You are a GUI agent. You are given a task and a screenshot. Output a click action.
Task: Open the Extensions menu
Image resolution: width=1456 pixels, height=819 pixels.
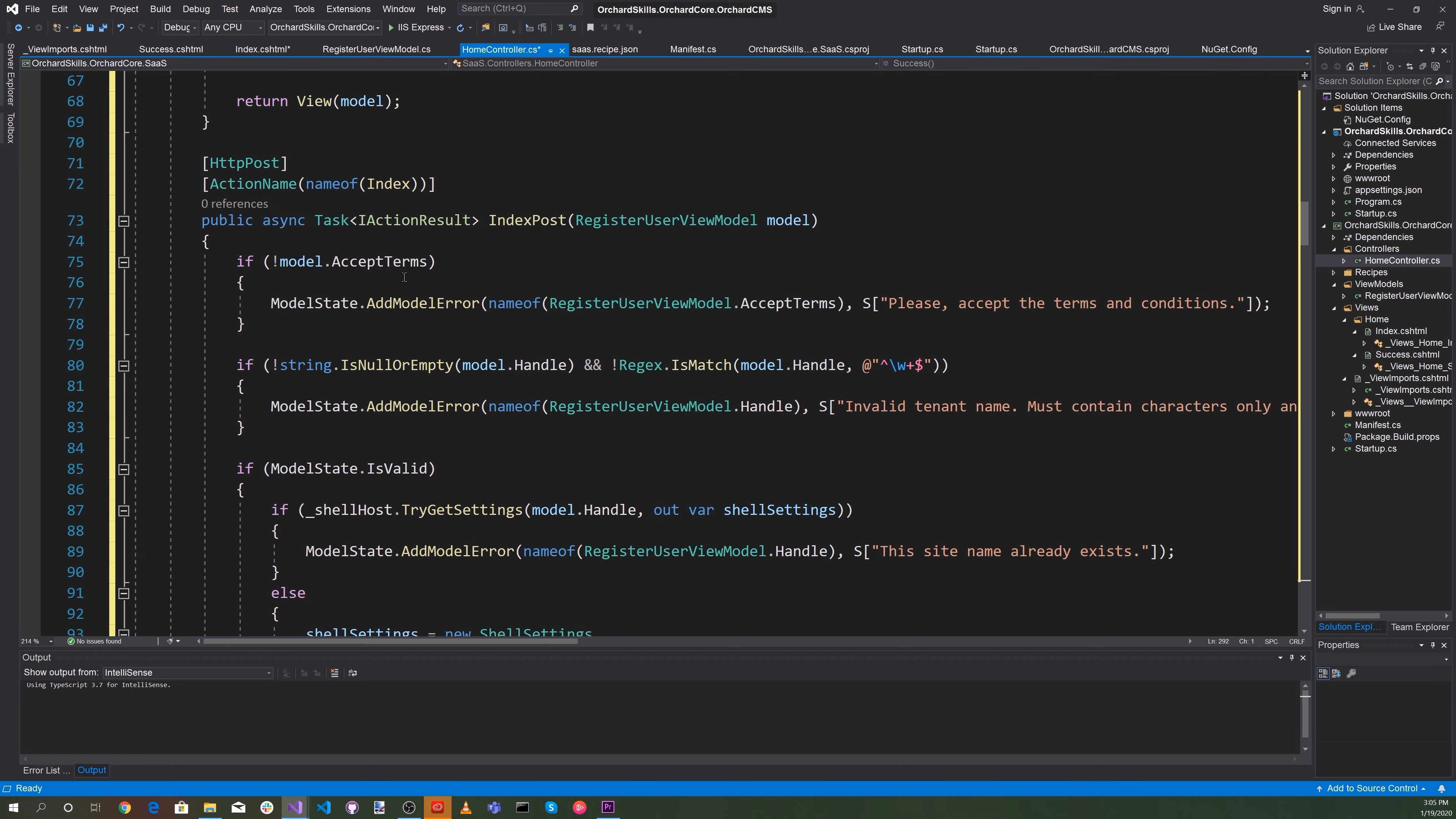348,9
